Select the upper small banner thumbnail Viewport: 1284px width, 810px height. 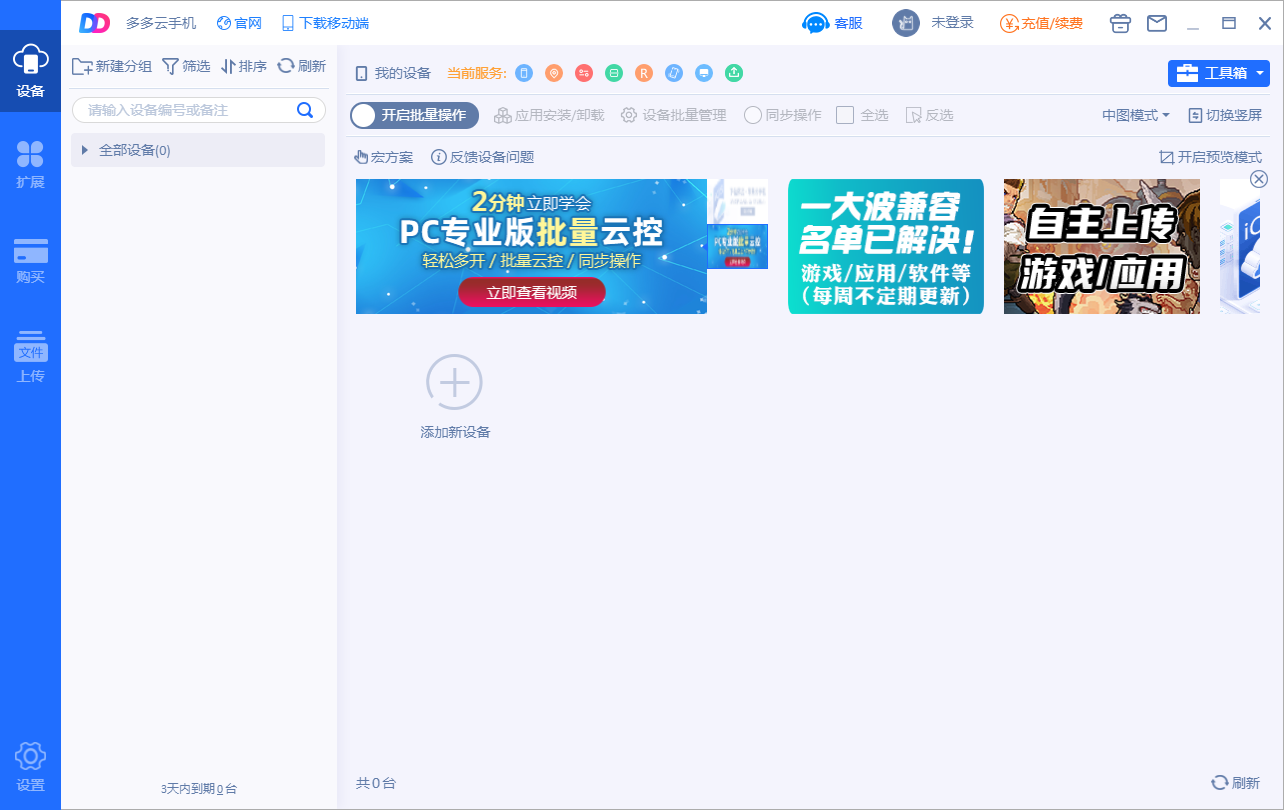(738, 201)
